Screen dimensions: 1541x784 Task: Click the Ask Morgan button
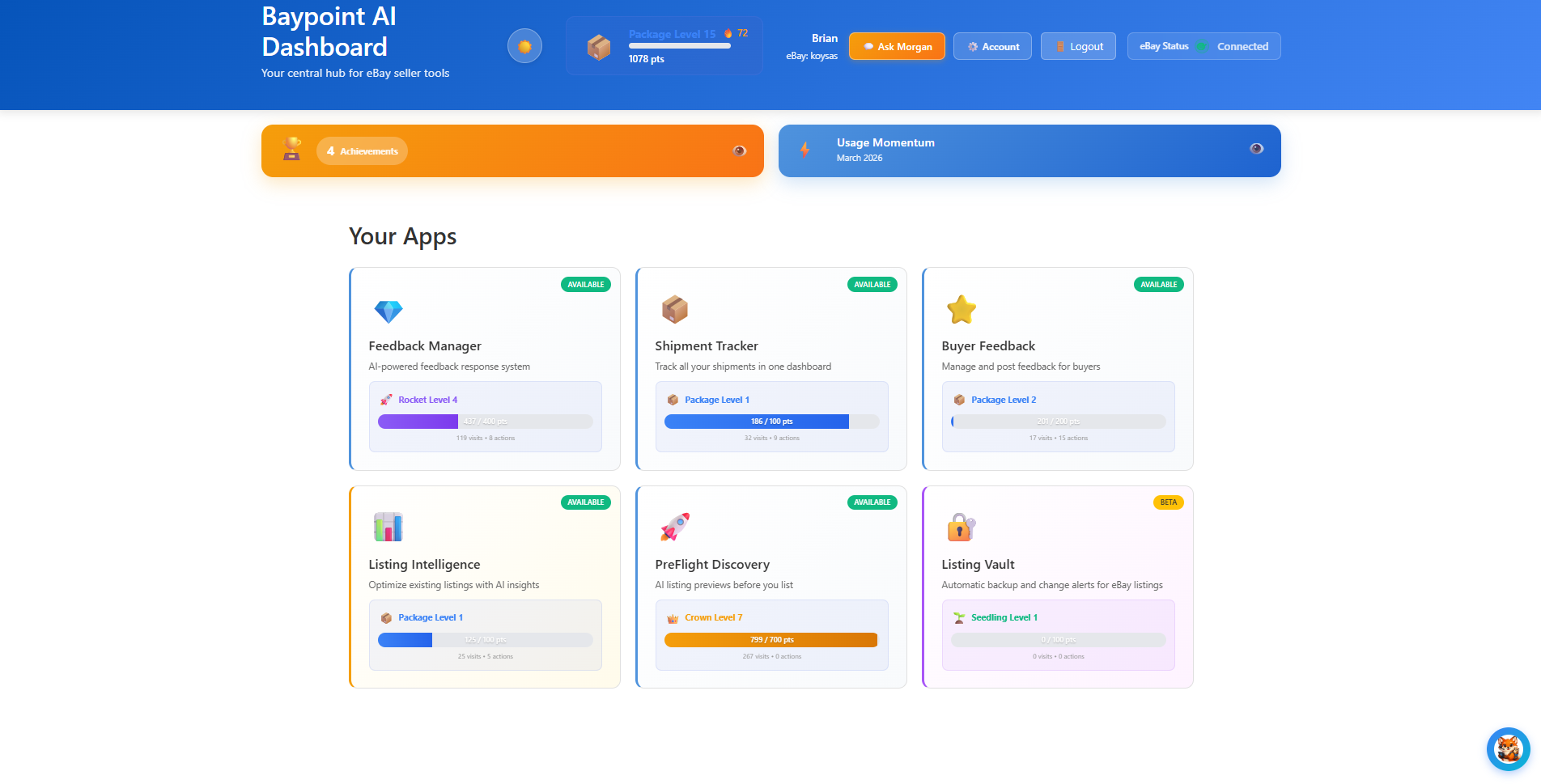pos(897,46)
